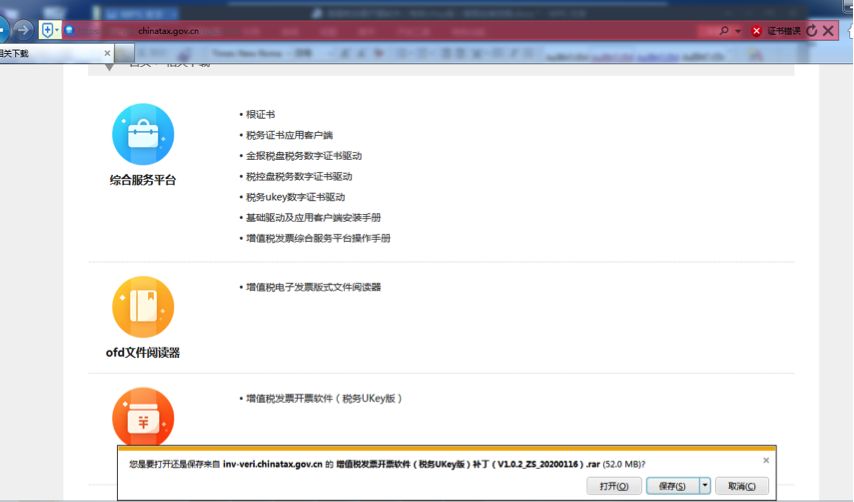Click the 取消(C) button
The width and height of the screenshot is (854, 502).
click(x=742, y=486)
